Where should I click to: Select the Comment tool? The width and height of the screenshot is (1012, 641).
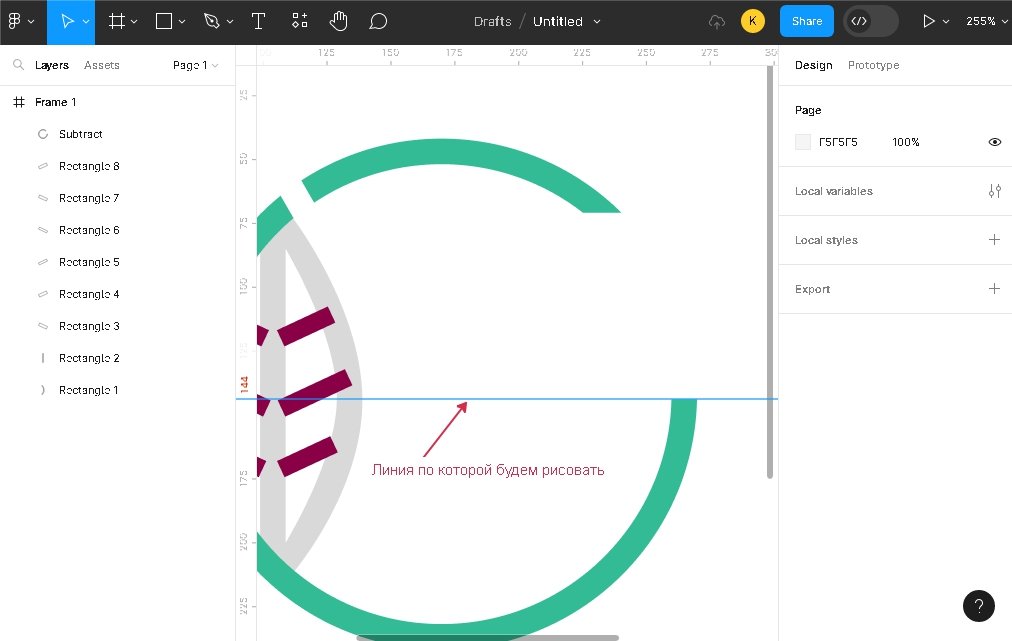[378, 21]
